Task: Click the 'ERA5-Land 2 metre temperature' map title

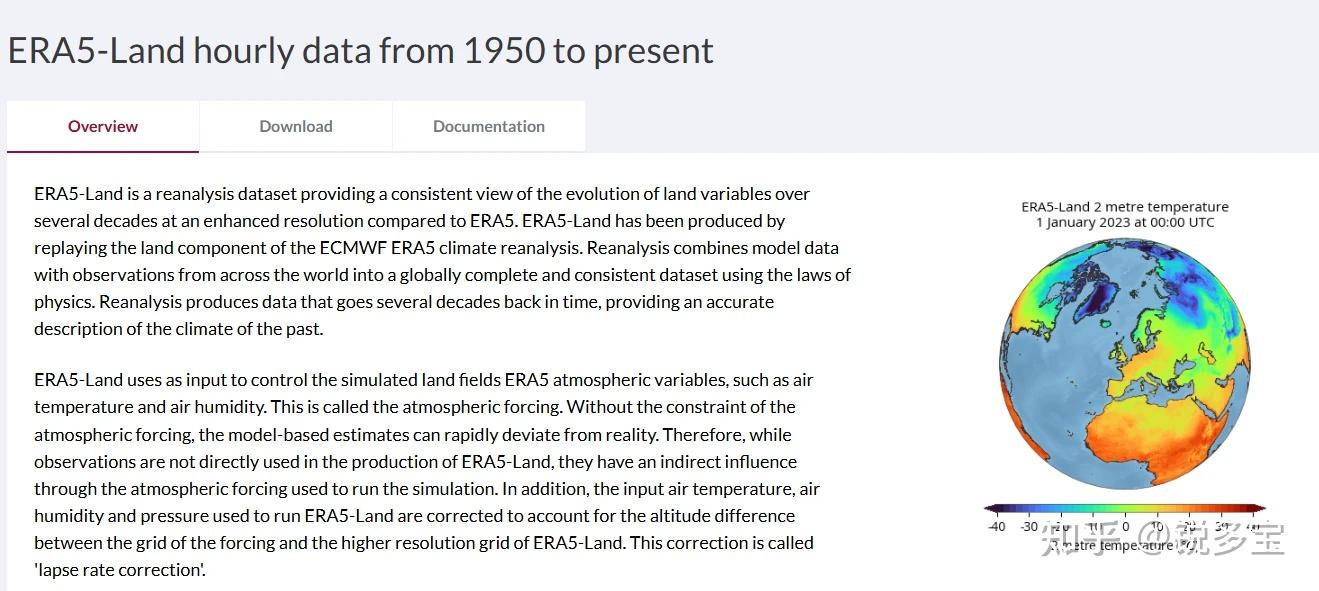Action: coord(1125,207)
